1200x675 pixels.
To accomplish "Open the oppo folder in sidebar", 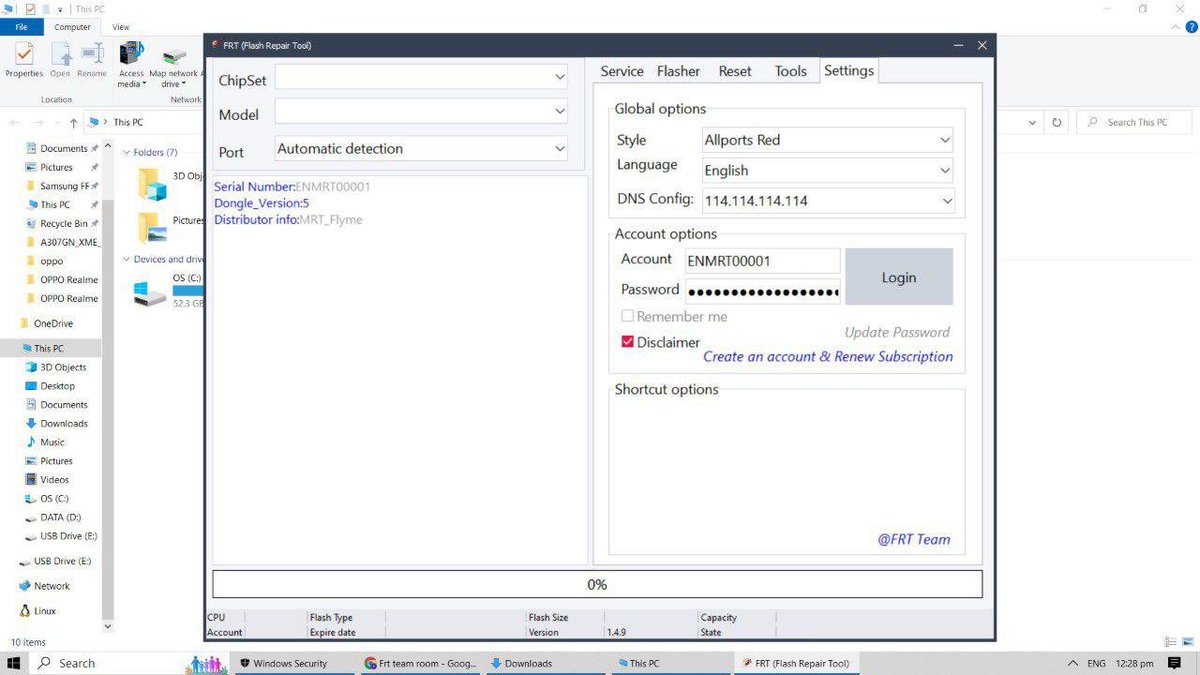I will (51, 261).
